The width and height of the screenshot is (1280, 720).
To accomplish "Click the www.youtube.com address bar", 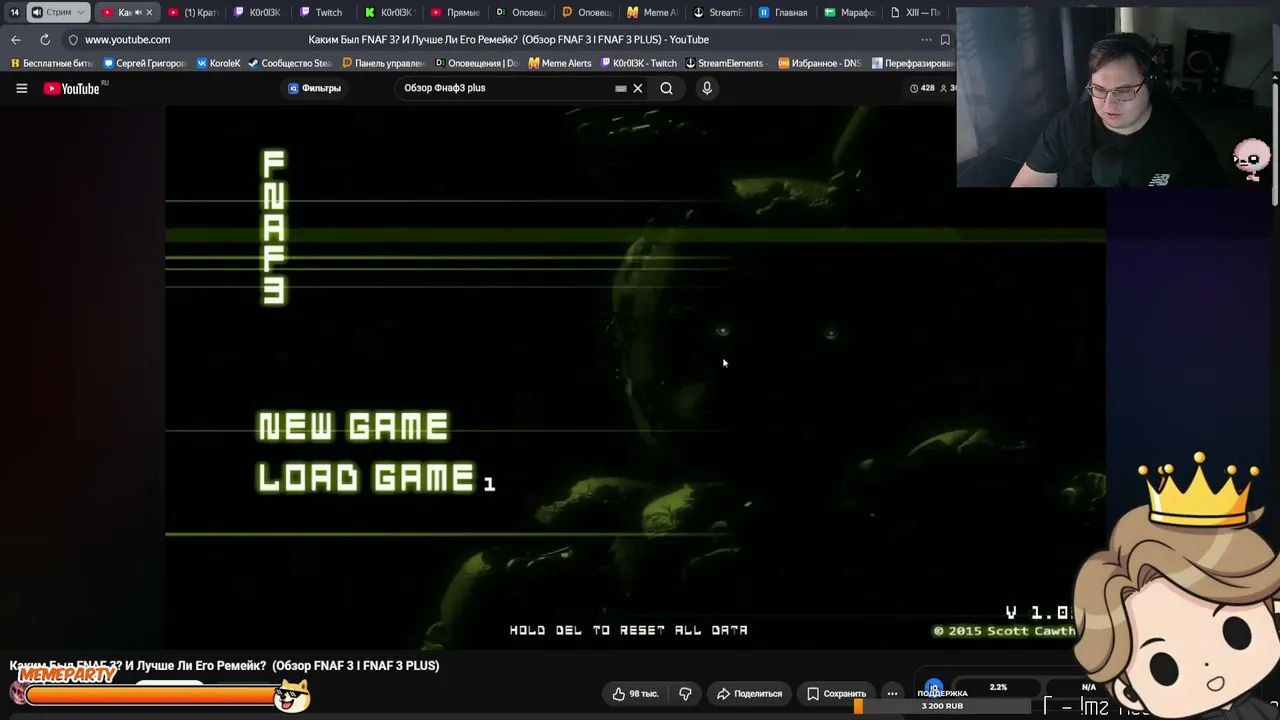I will click(x=127, y=40).
